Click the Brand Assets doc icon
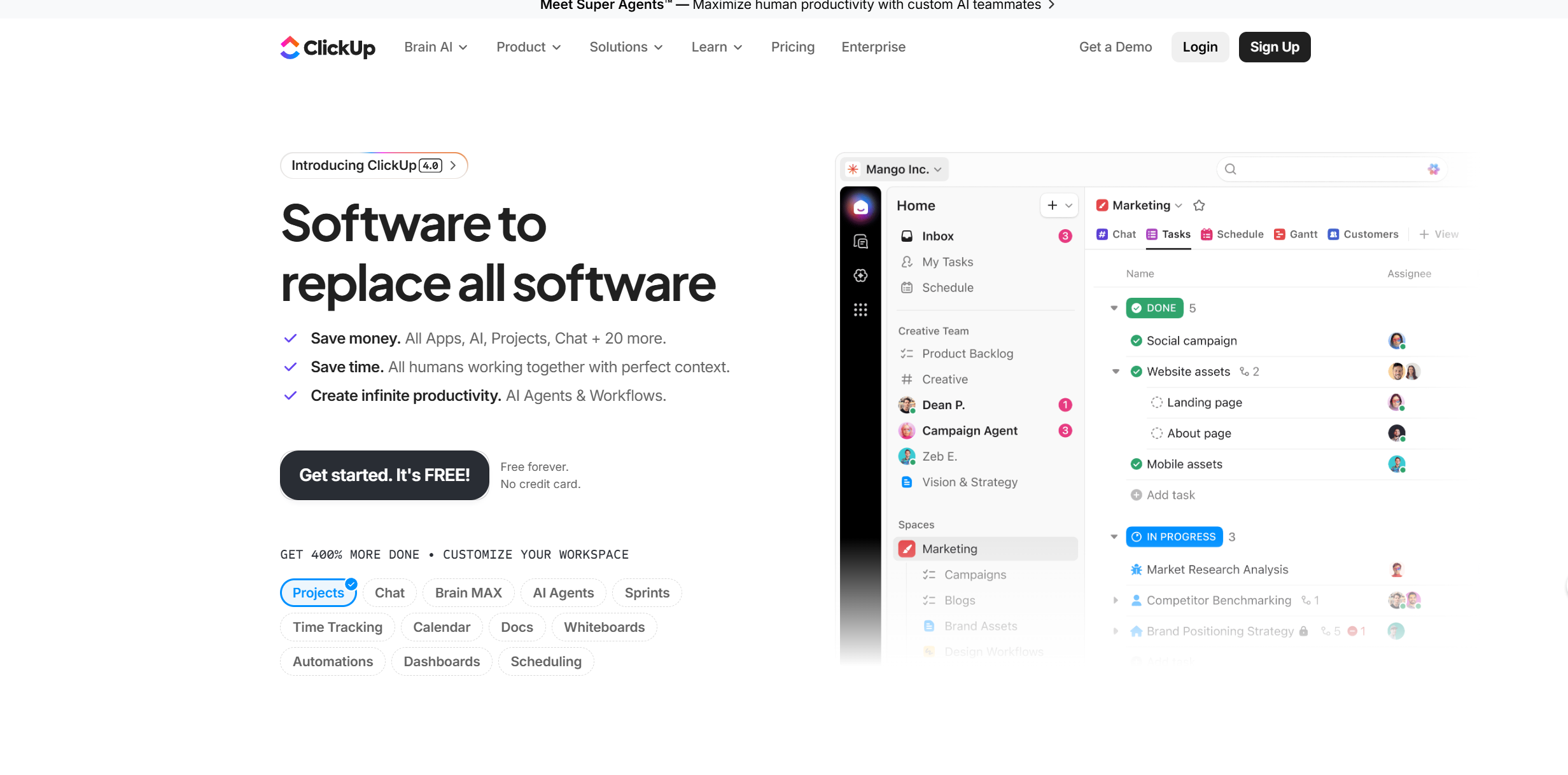This screenshot has height=775, width=1568. (x=929, y=626)
